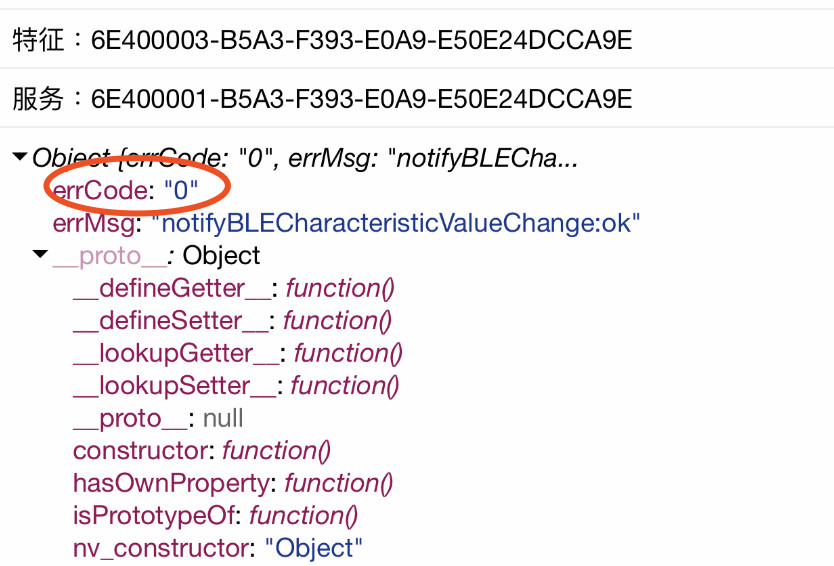Select the __lookupSetter__ entry
The width and height of the screenshot is (834, 566).
click(x=162, y=386)
